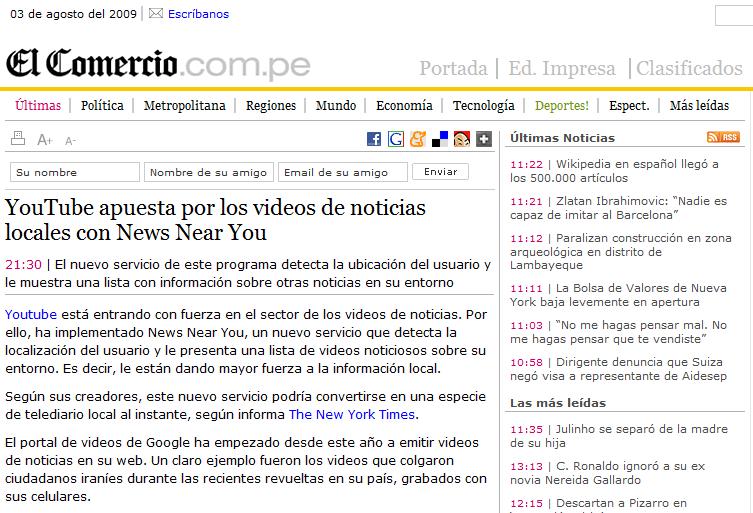Screen dimensions: 753x513
Task: Open Dirigente denuncia Suiza visa headline
Action: pos(618,369)
